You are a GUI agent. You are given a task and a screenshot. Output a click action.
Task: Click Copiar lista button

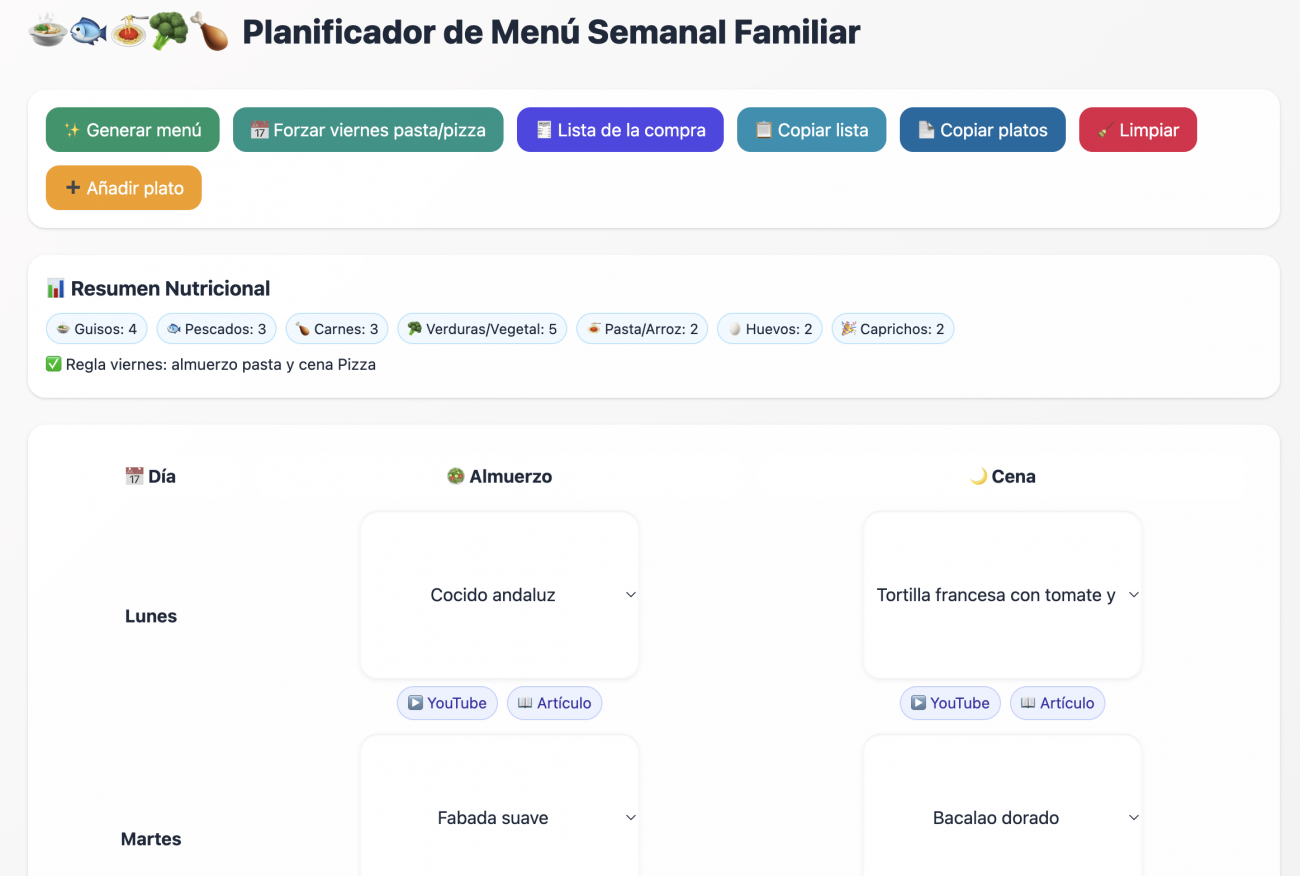pyautogui.click(x=811, y=130)
